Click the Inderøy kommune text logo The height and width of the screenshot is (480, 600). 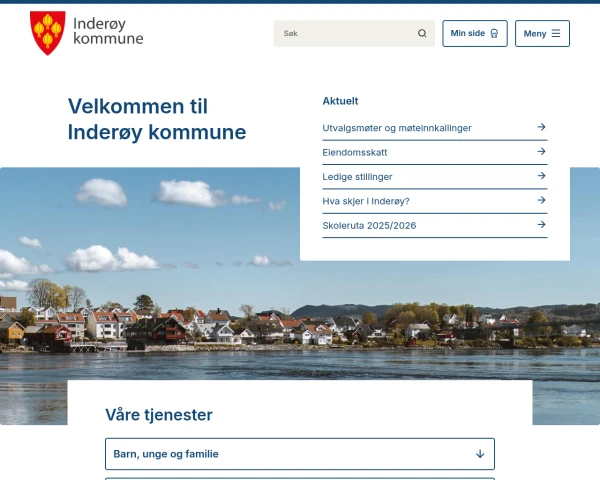pyautogui.click(x=108, y=31)
